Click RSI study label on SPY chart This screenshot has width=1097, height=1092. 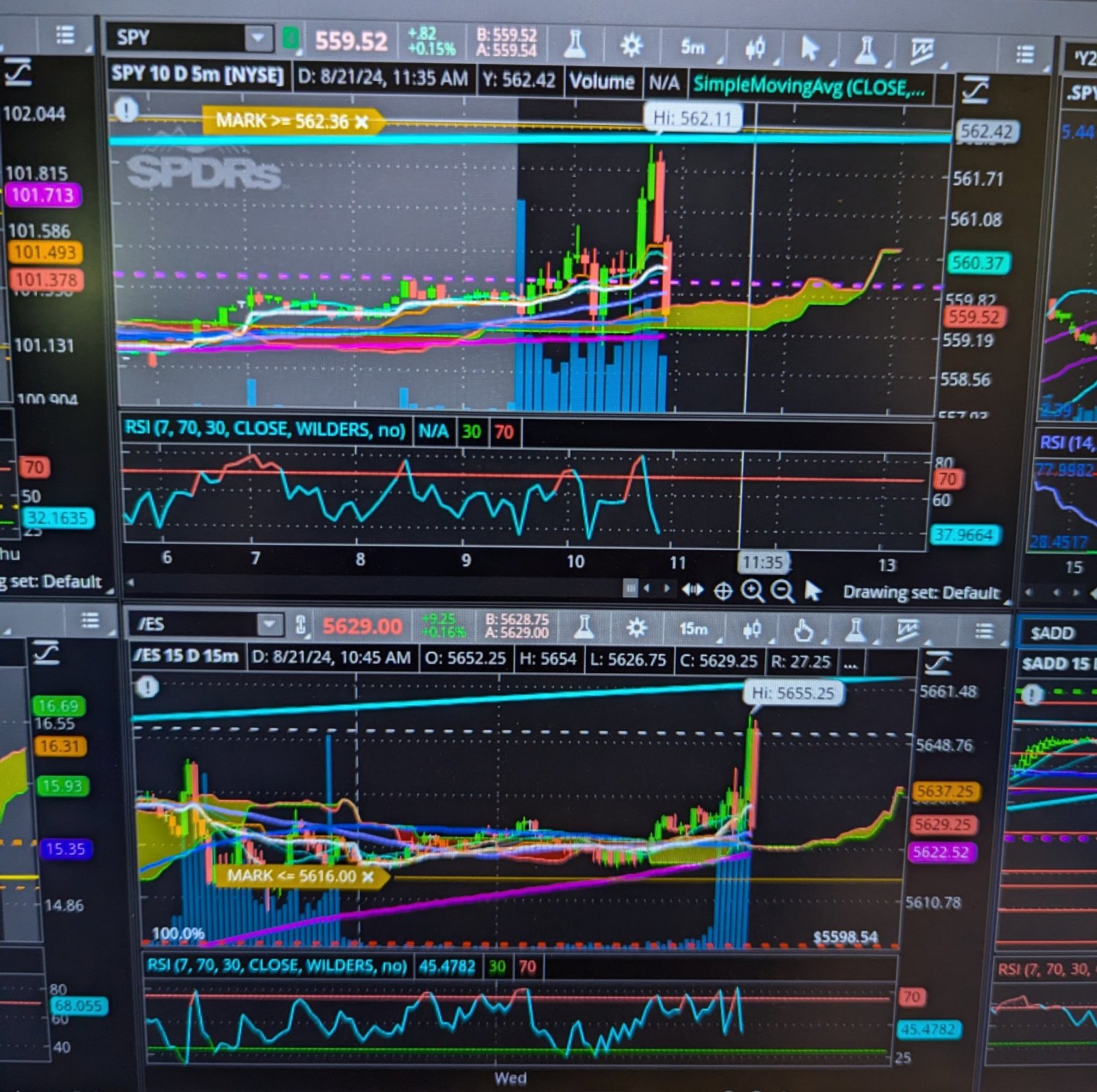click(x=265, y=429)
